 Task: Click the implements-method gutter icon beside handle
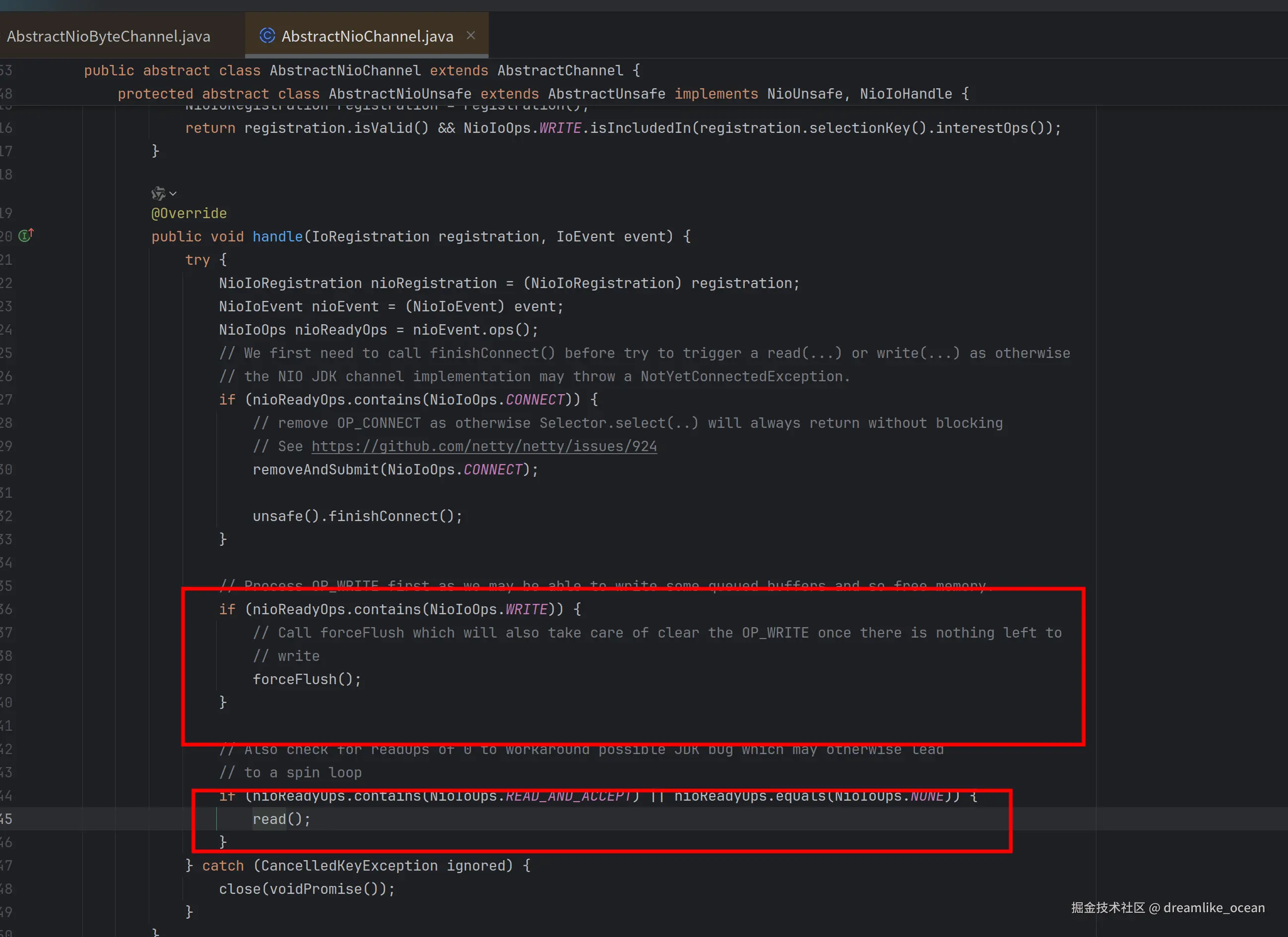(26, 235)
